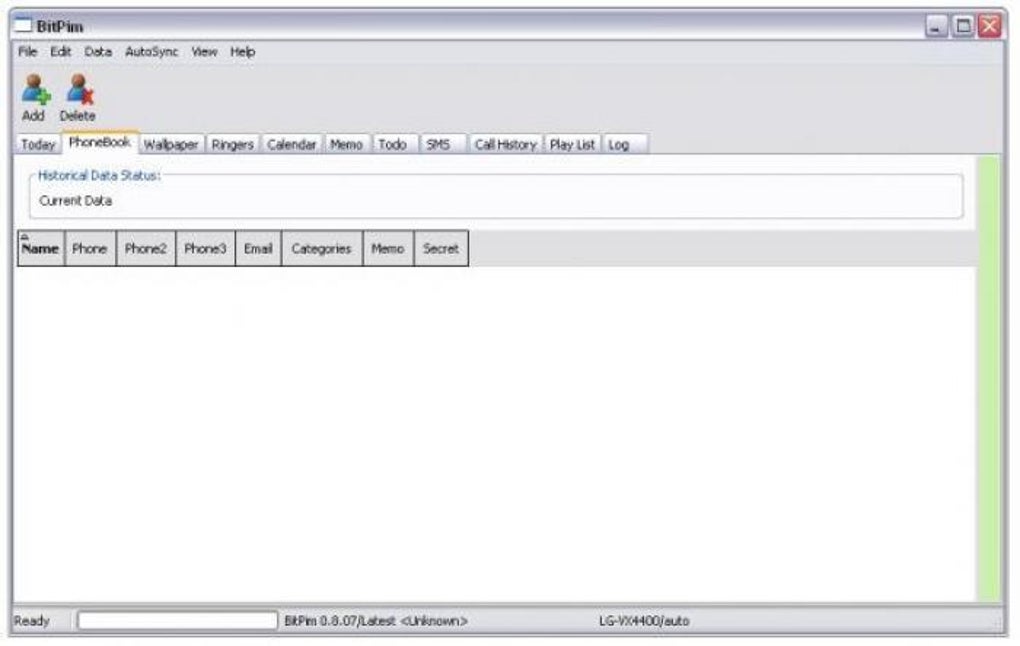This screenshot has height=646, width=1020.
Task: Minimize the BitPim window
Action: tap(936, 26)
